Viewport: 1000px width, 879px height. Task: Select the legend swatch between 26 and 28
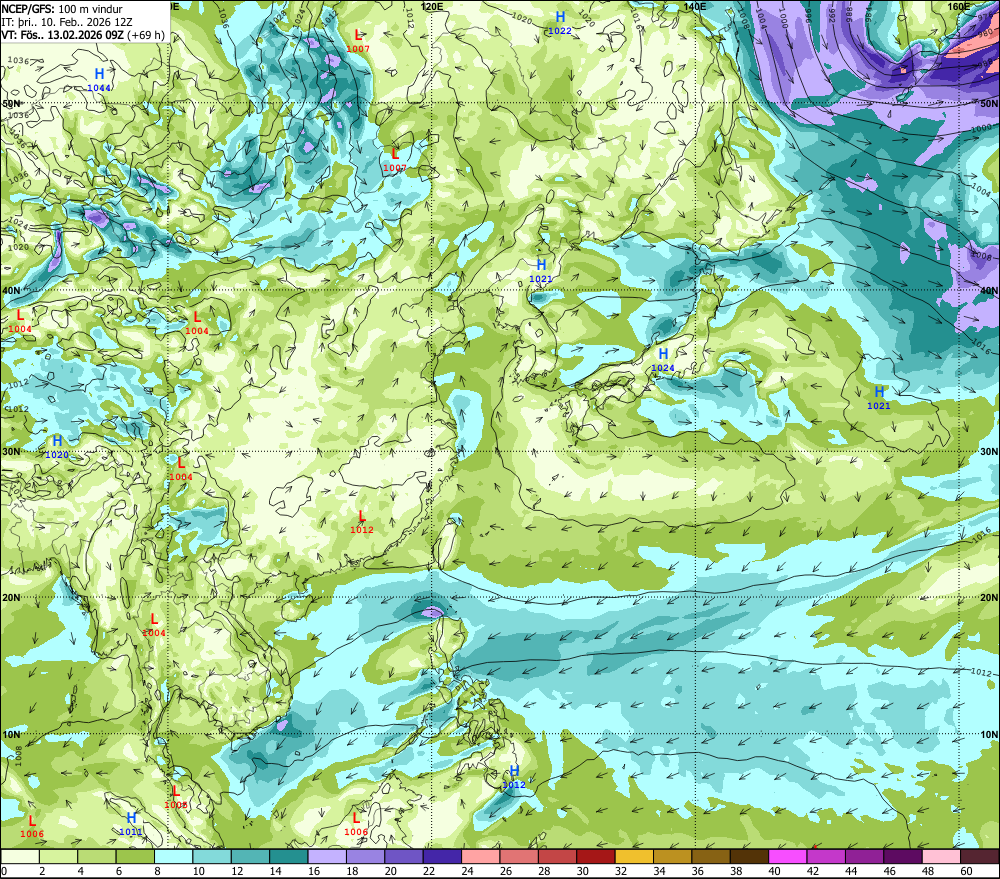[x=518, y=857]
